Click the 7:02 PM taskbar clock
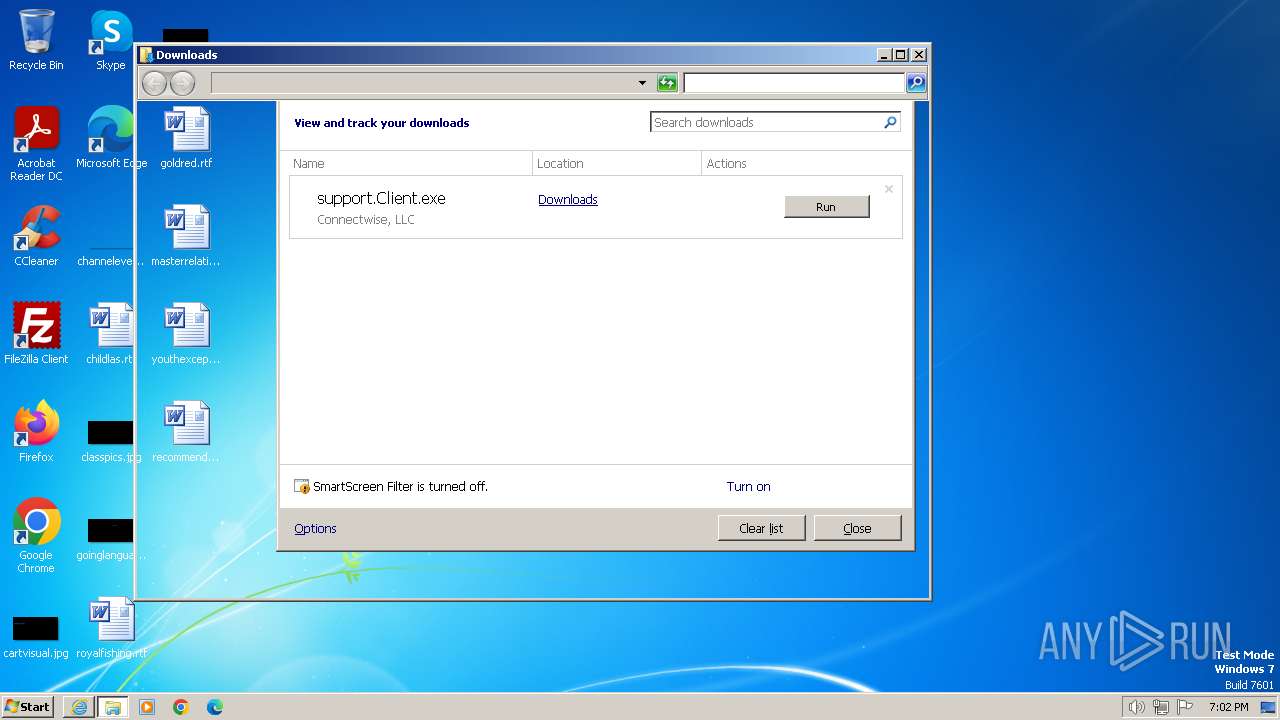Viewport: 1280px width, 720px height. coord(1228,707)
